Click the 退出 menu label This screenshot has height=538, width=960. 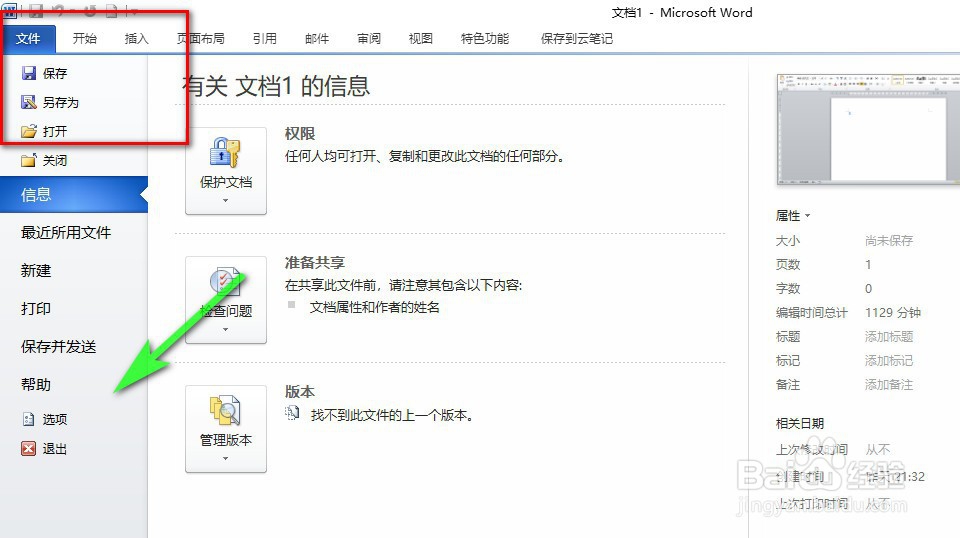55,449
